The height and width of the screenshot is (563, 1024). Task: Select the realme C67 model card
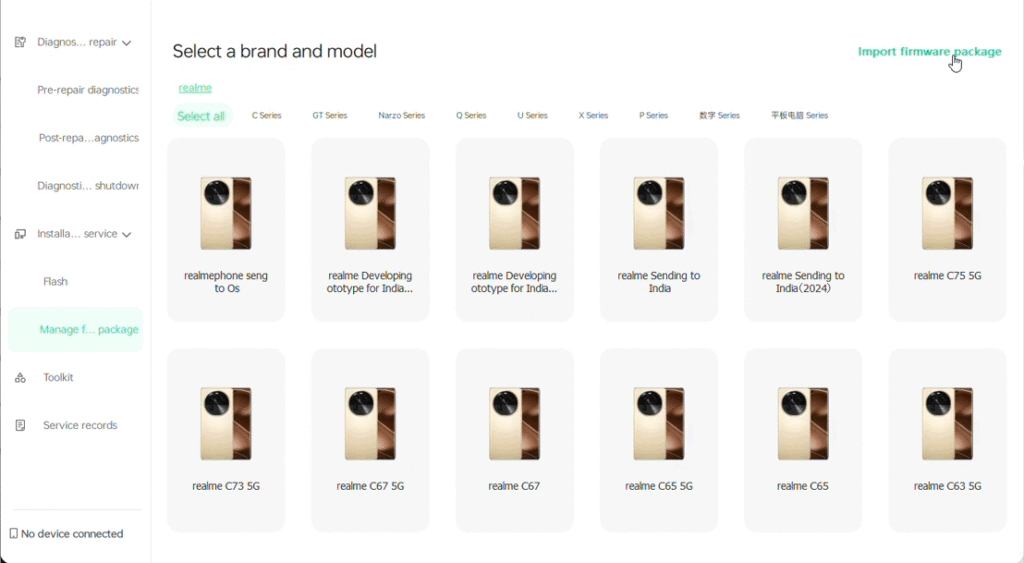pyautogui.click(x=515, y=440)
